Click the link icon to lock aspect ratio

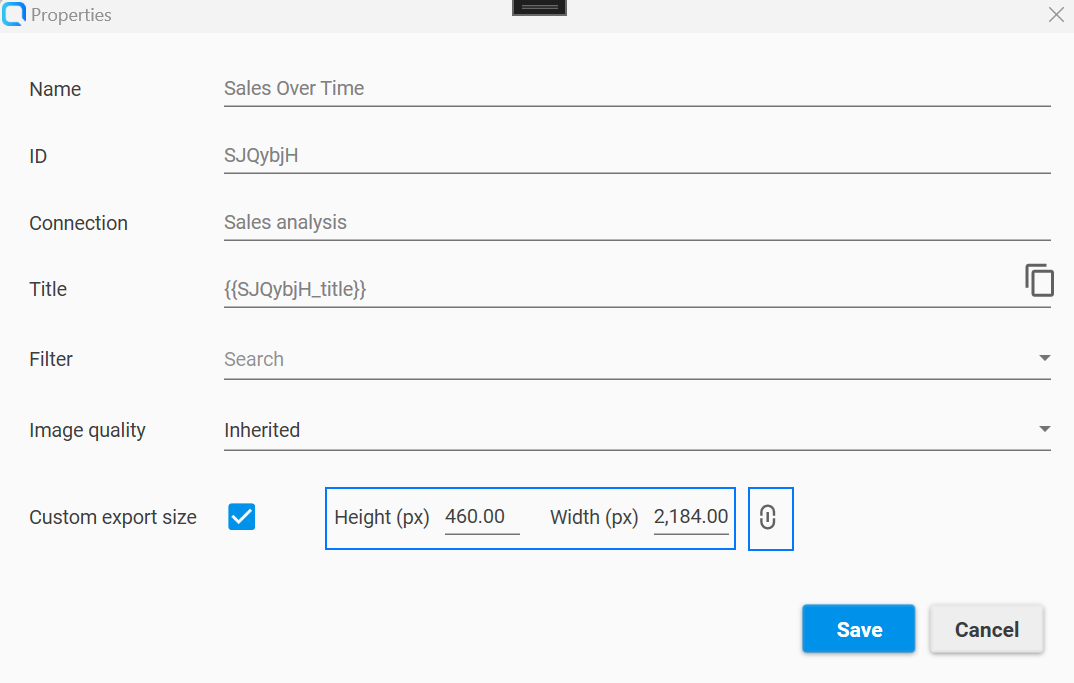770,518
